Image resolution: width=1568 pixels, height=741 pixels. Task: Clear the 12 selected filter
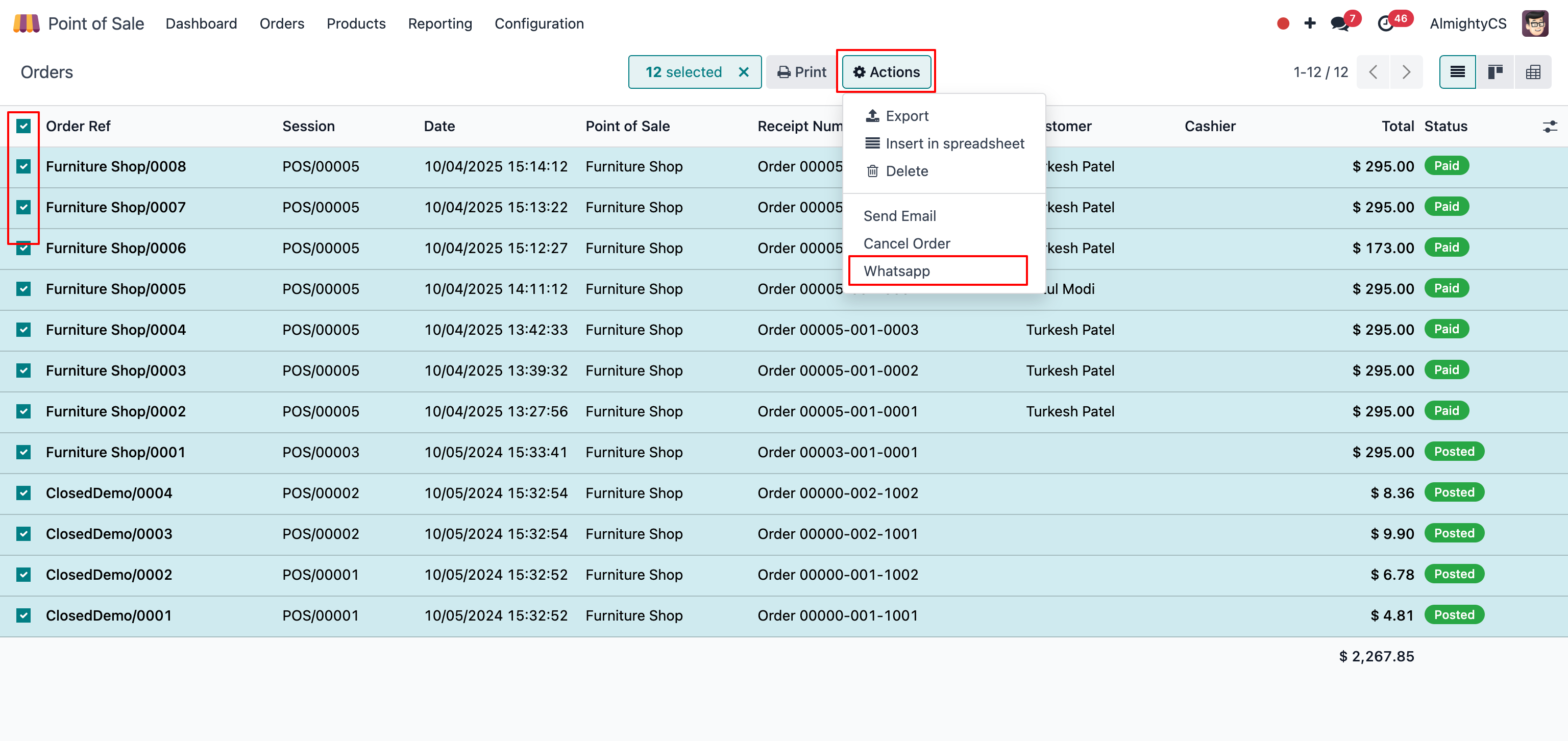(743, 72)
